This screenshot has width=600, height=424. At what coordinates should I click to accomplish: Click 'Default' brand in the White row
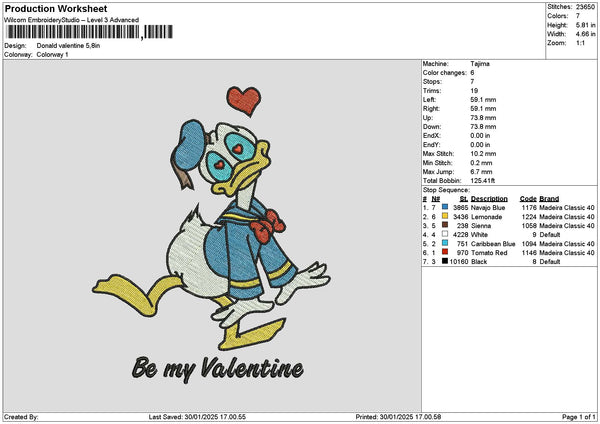(549, 235)
